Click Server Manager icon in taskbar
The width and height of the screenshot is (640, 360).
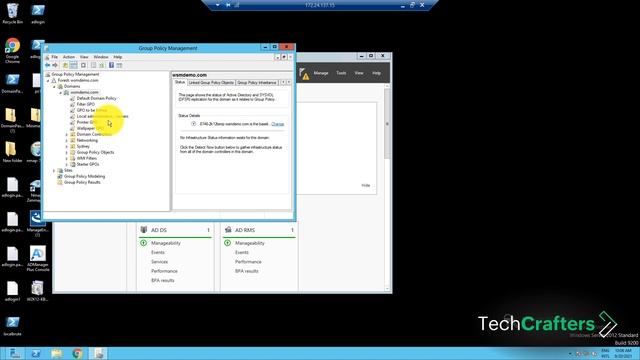click(15, 353)
